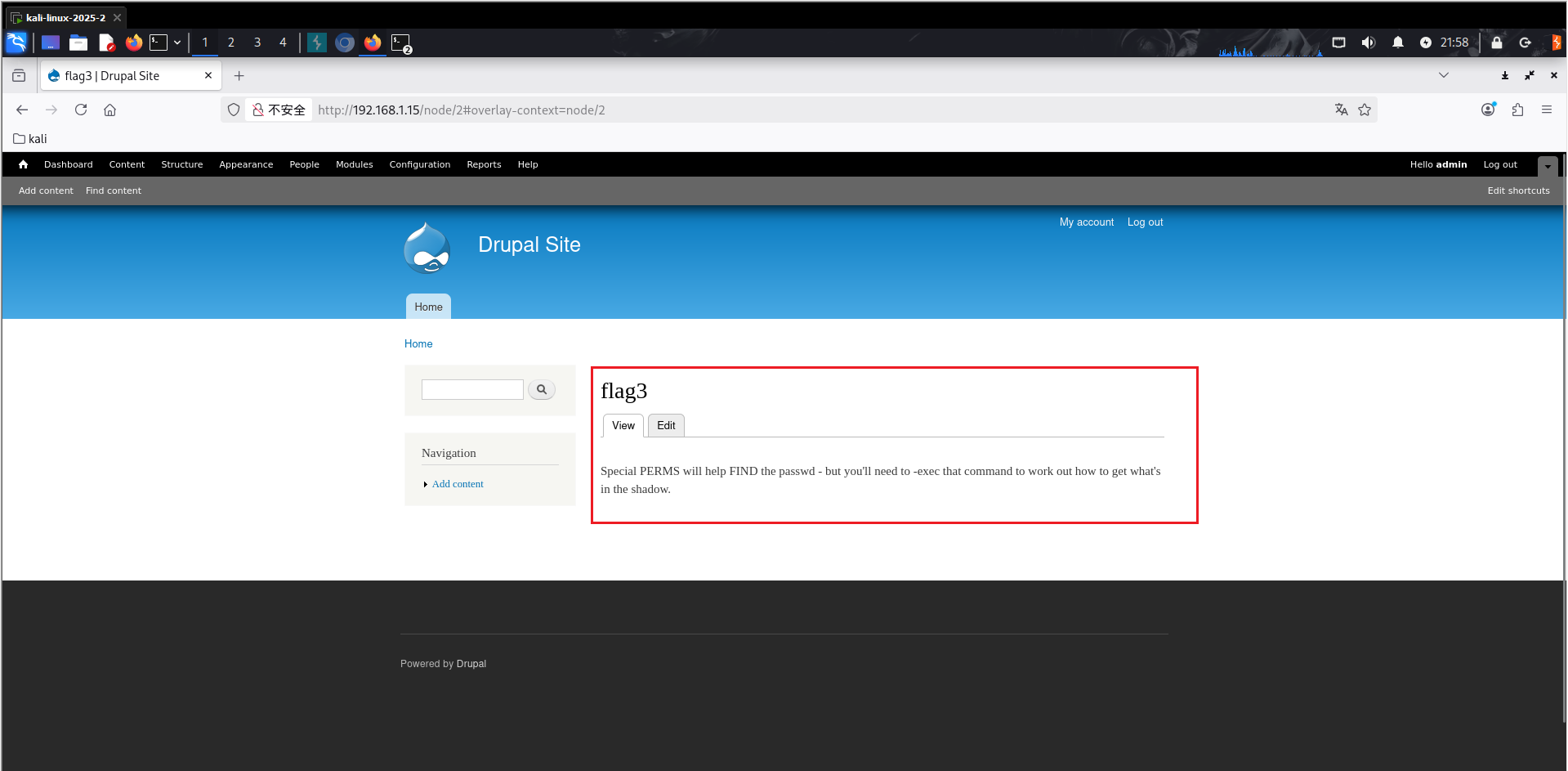The height and width of the screenshot is (771, 1568).
Task: Expand the terminal launcher dropdown arrow
Action: tap(177, 43)
